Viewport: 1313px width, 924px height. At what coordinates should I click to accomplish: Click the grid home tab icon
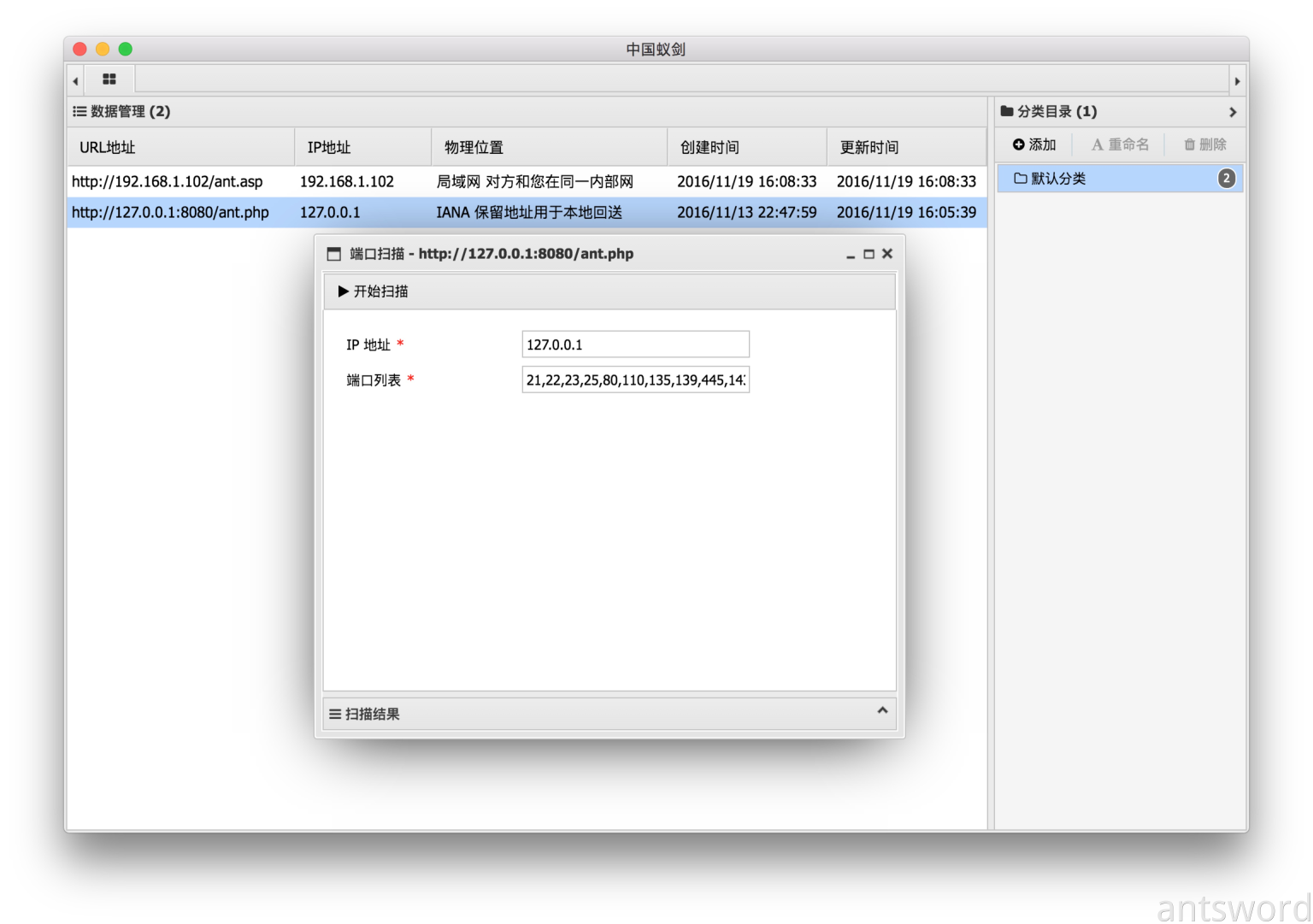pos(109,79)
